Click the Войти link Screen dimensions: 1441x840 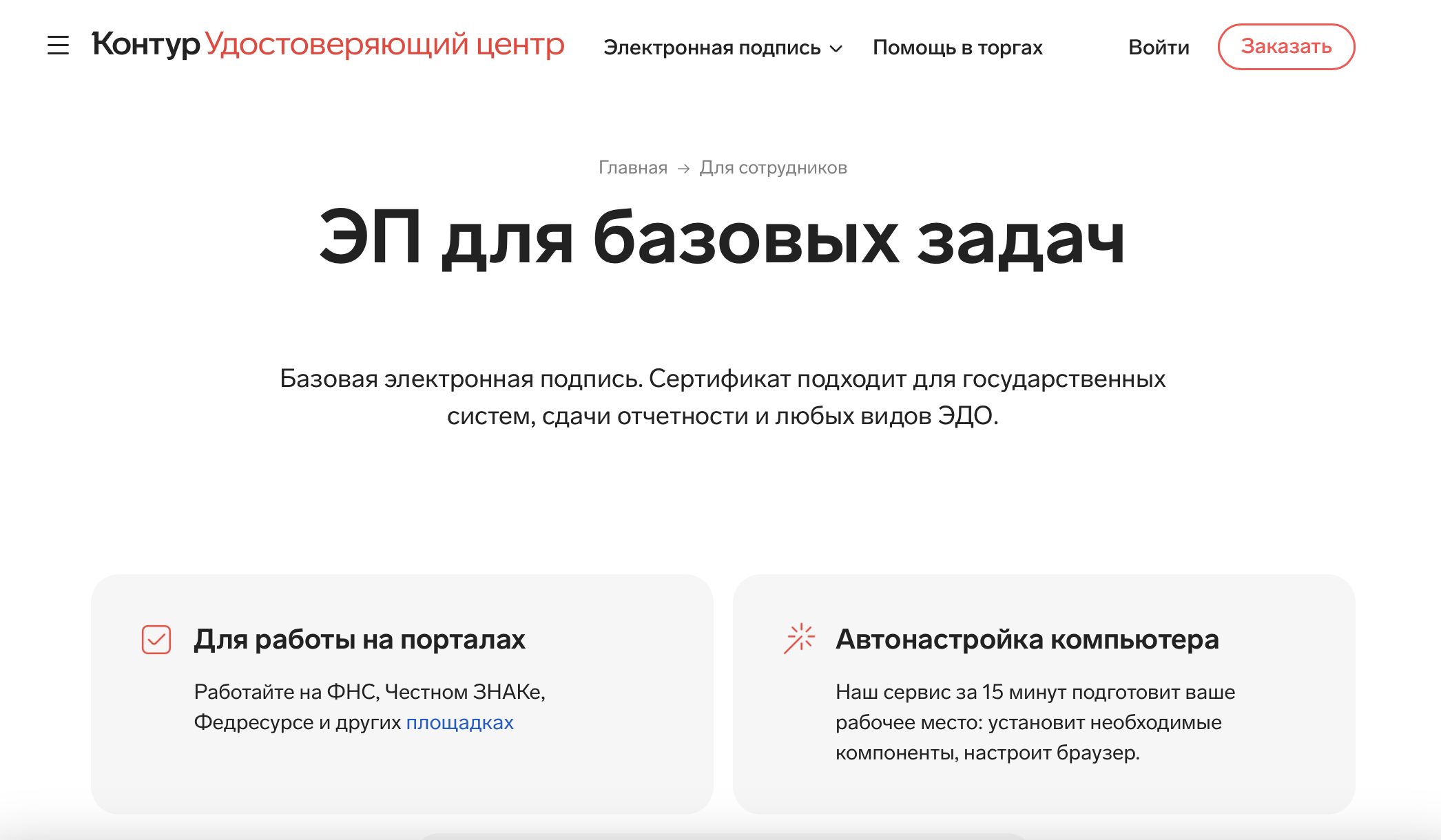click(1159, 47)
